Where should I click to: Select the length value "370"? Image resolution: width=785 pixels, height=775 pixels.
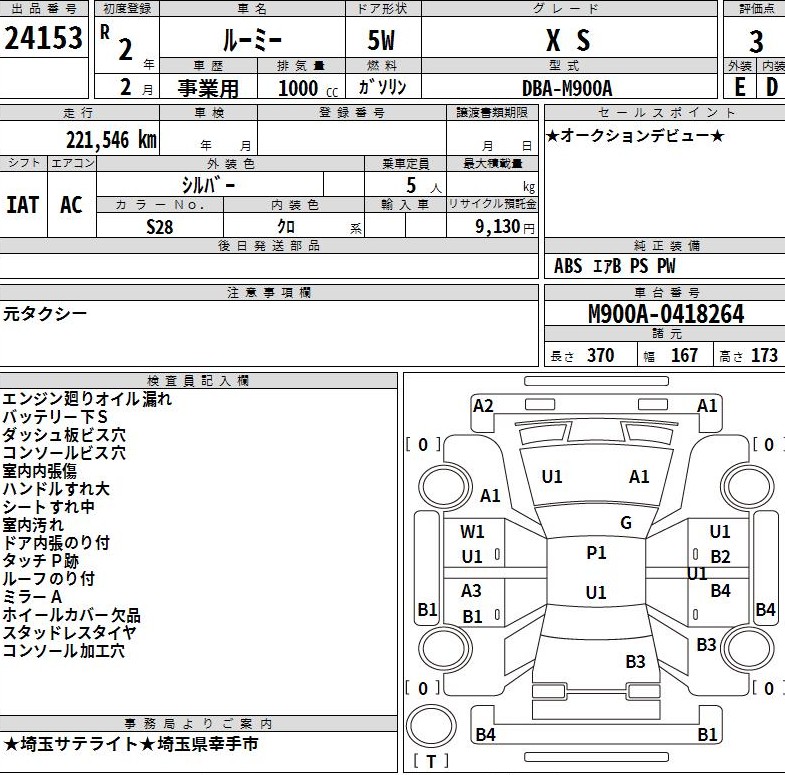point(600,355)
